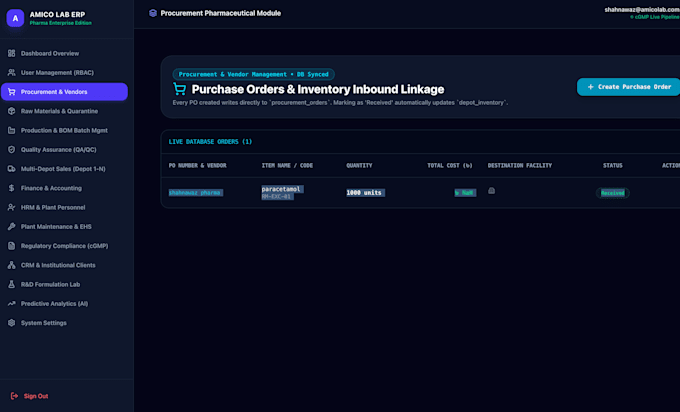Screen dimensions: 680x412
Task: Click the 1000 units quantity cell
Action: coord(364,193)
